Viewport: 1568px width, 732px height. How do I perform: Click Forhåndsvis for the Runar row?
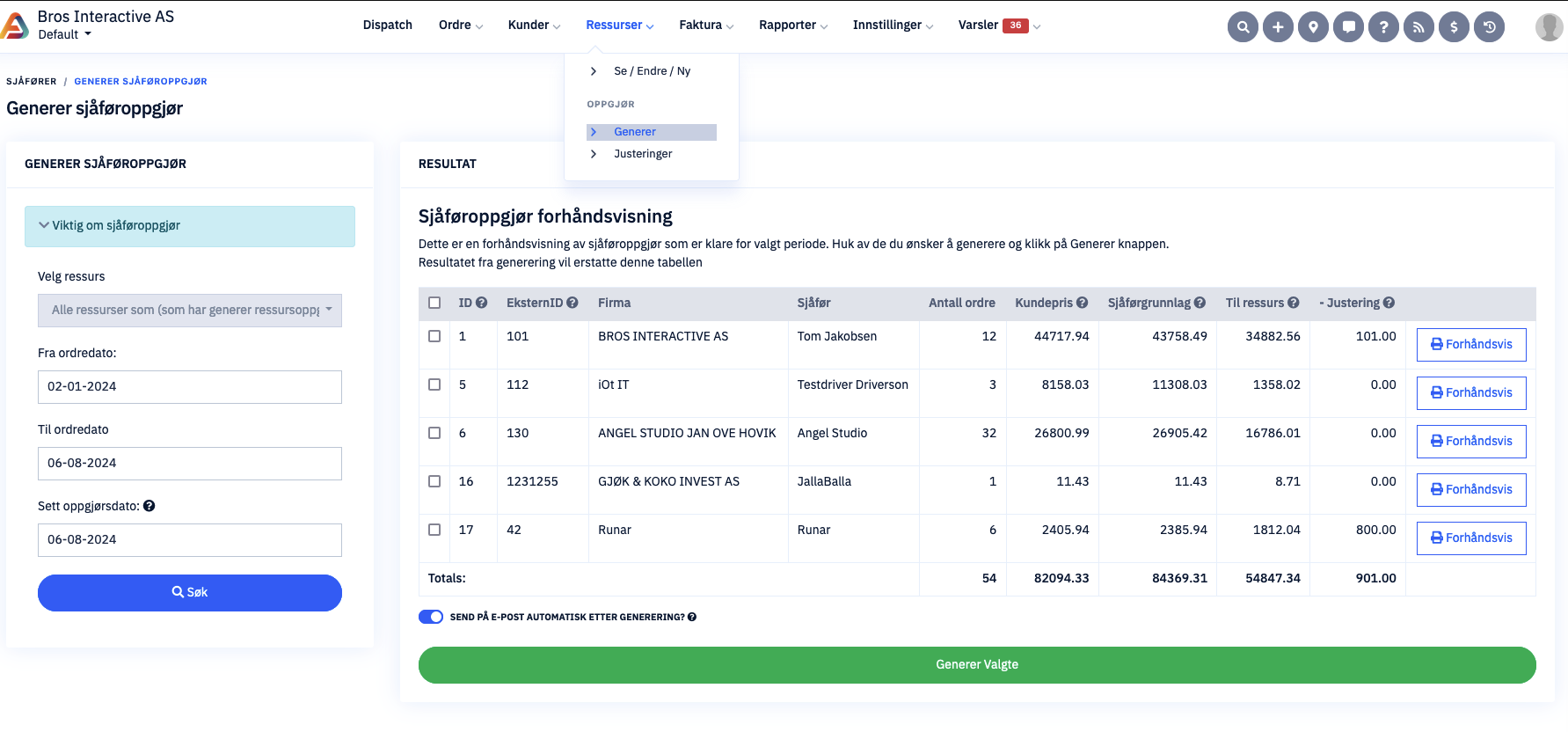[1471, 538]
